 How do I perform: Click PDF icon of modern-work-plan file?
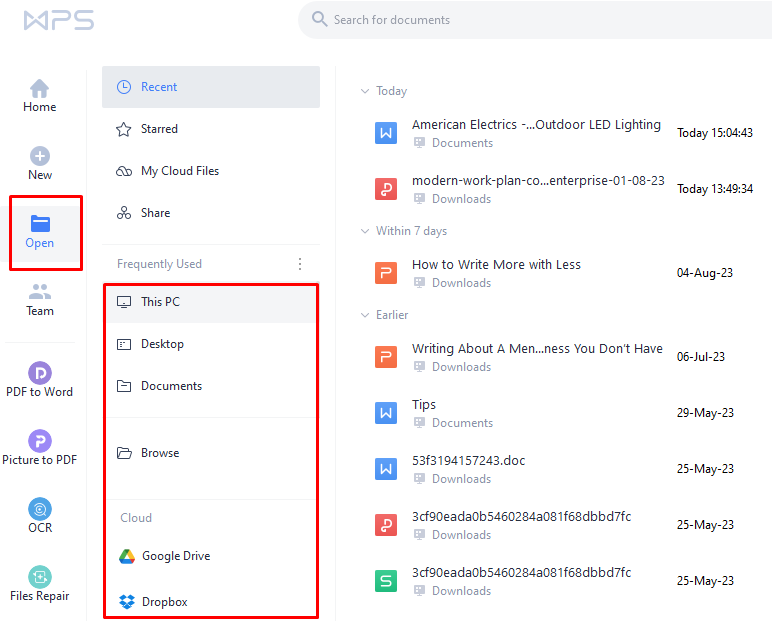pyautogui.click(x=386, y=189)
